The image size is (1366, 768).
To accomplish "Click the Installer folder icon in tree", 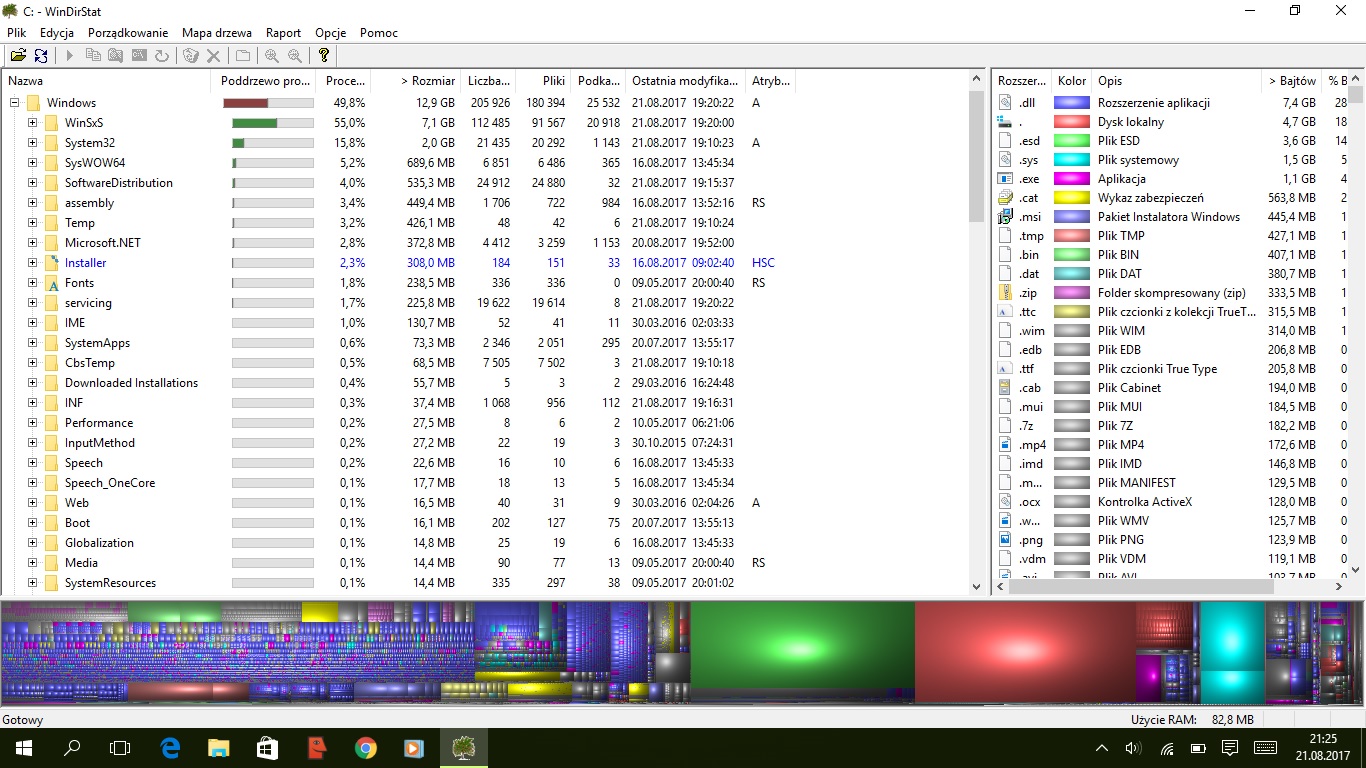I will (53, 263).
